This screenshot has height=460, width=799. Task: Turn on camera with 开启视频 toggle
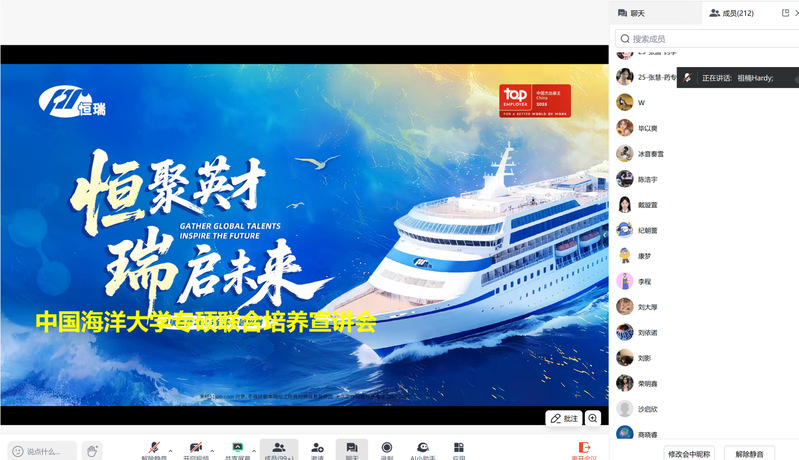196,449
